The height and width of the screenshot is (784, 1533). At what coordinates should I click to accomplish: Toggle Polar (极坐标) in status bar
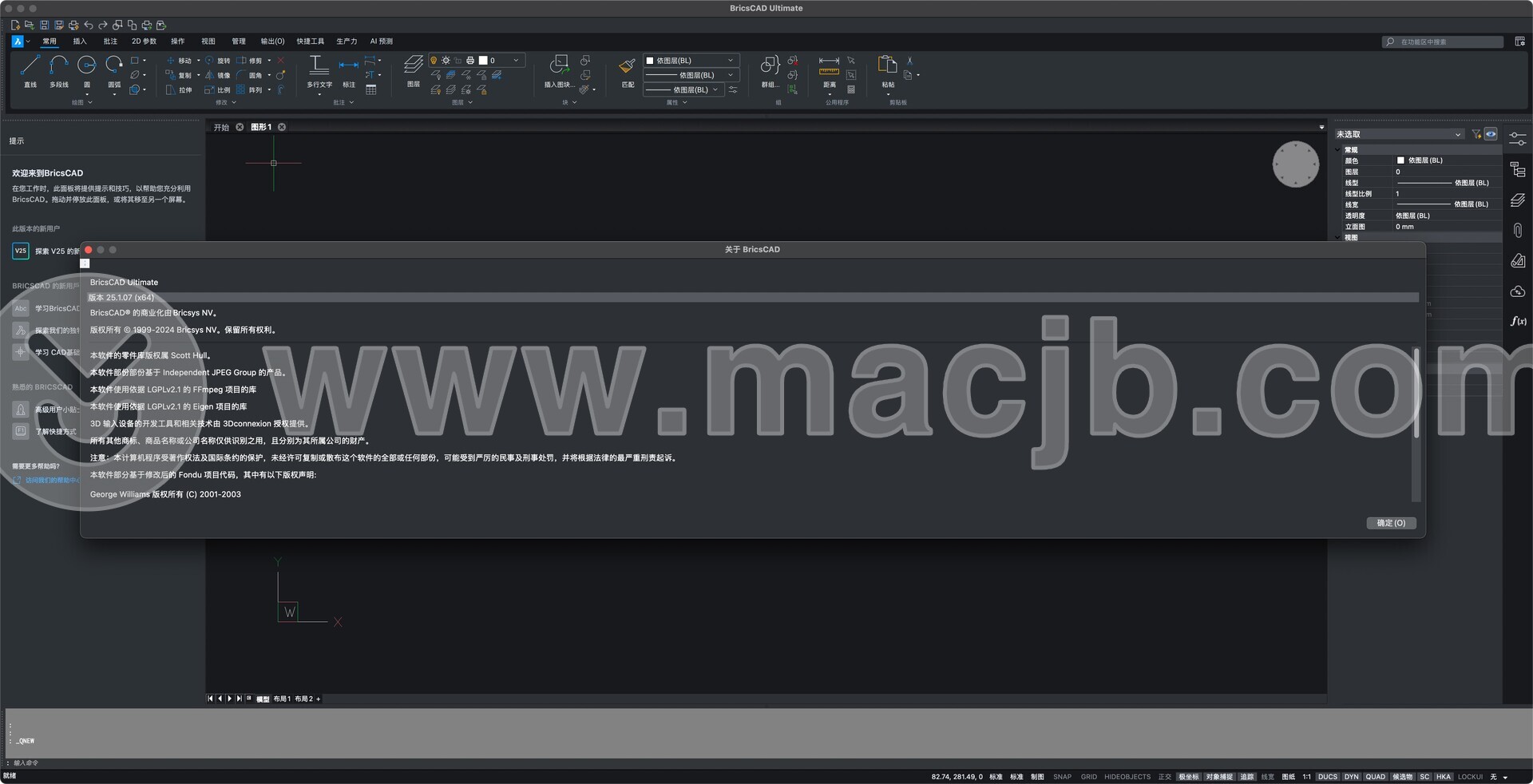pyautogui.click(x=1188, y=777)
